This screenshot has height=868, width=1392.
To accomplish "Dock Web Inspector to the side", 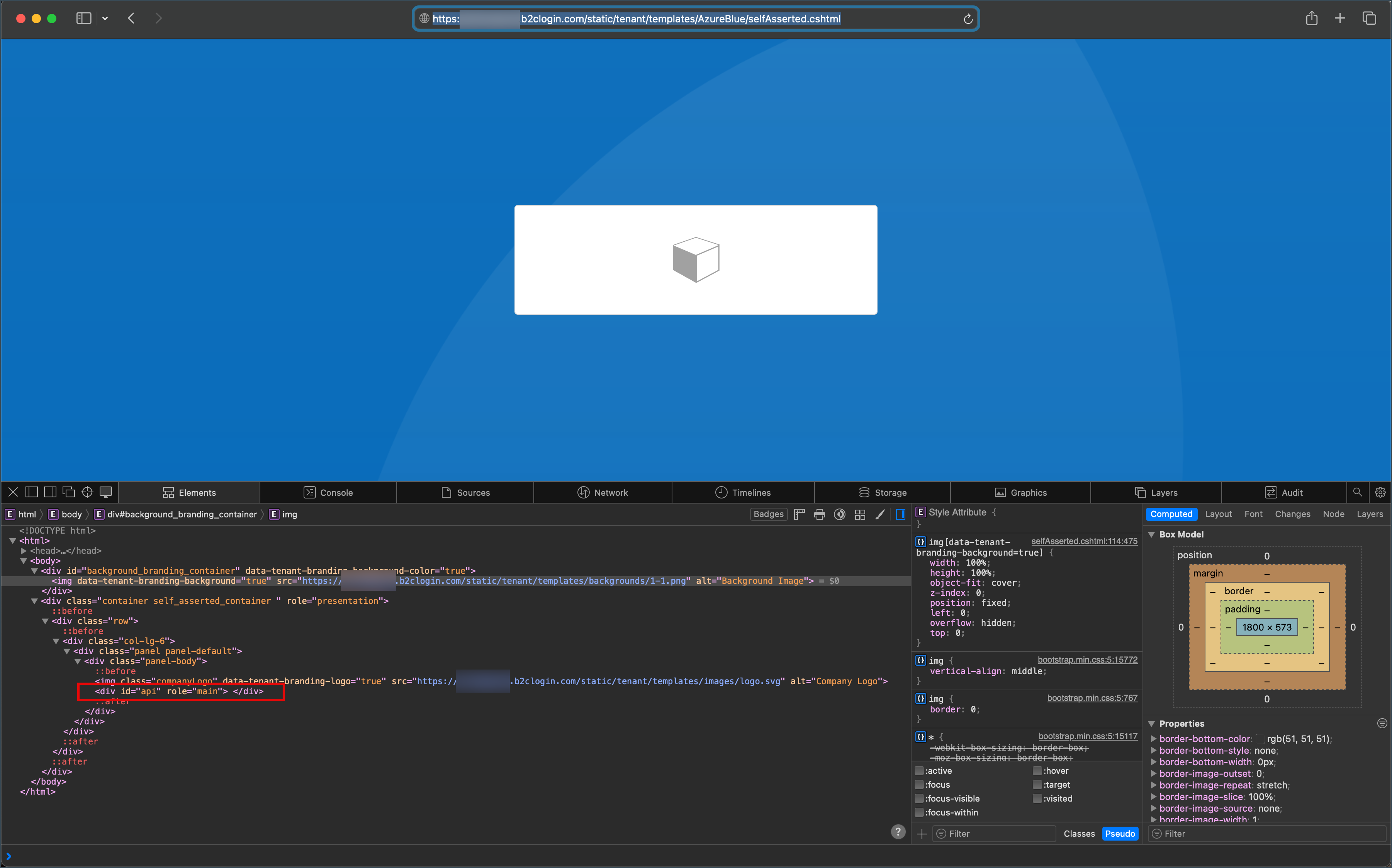I will tap(50, 492).
